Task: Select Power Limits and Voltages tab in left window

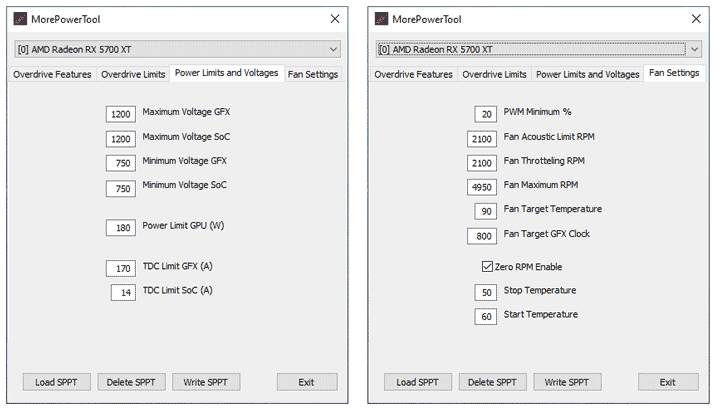Action: tap(227, 73)
